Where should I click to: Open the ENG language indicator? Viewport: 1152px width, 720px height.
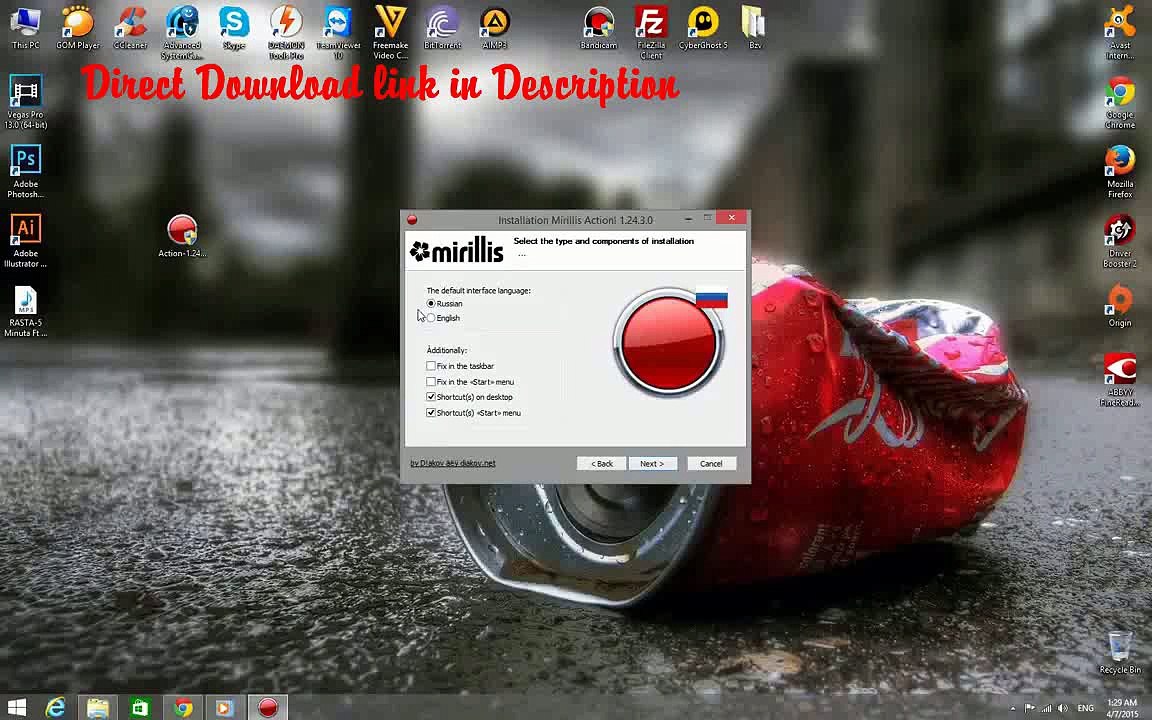[x=1085, y=708]
